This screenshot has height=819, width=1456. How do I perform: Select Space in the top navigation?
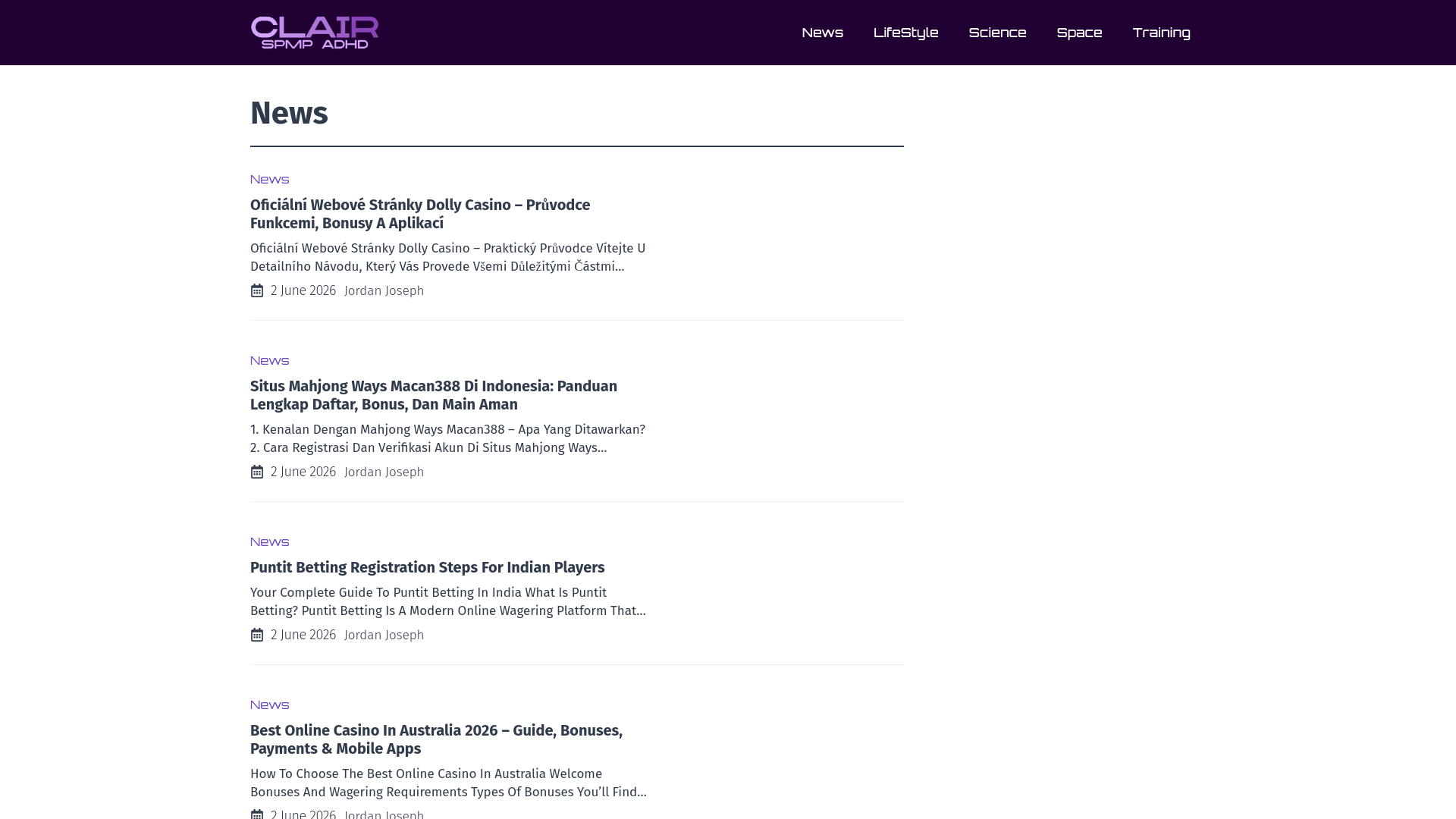pyautogui.click(x=1079, y=33)
